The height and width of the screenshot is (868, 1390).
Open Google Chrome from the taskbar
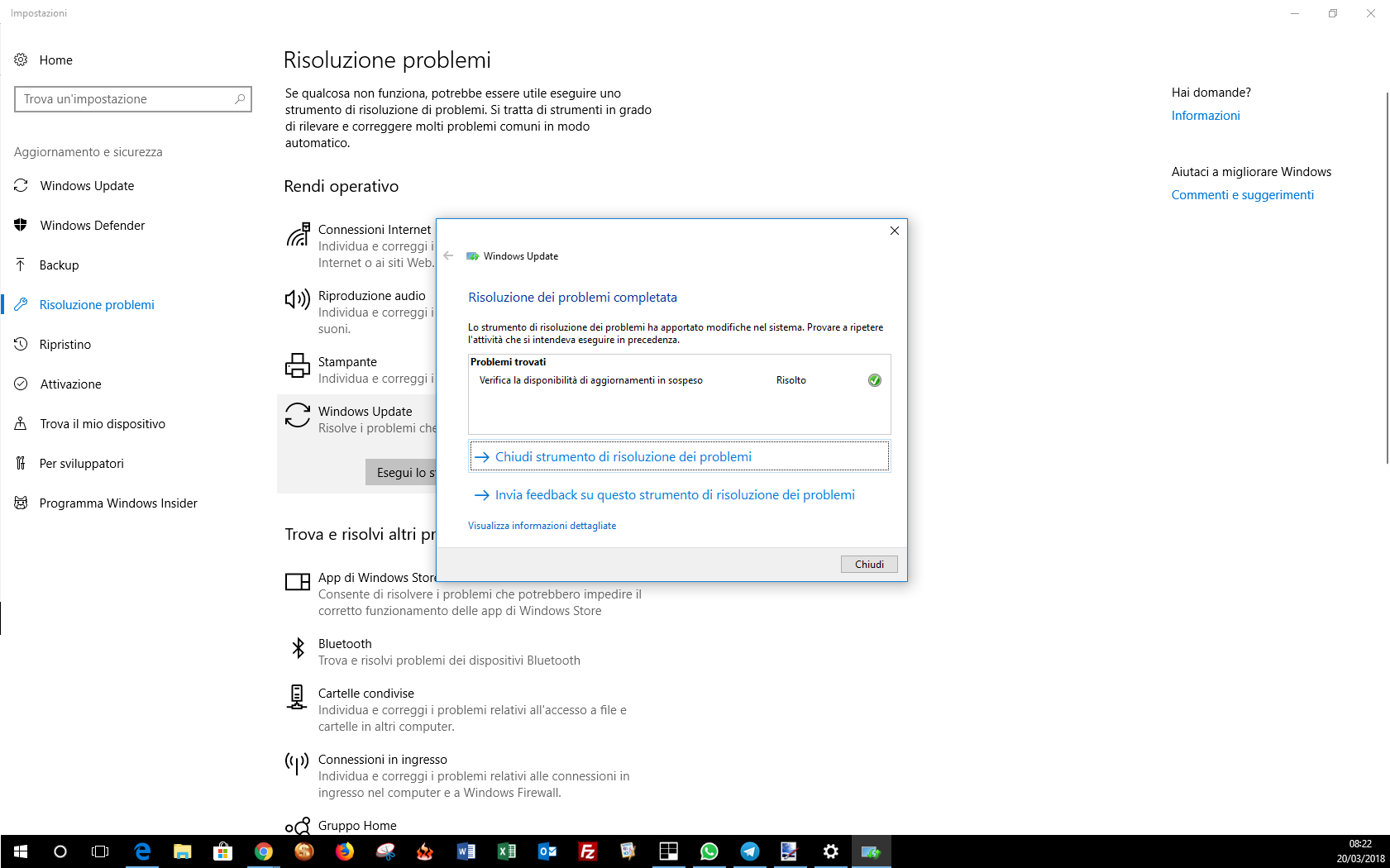coord(264,851)
